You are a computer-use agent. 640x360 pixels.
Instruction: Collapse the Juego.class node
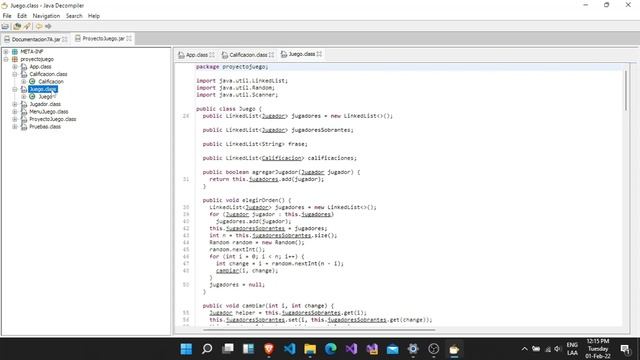point(15,89)
